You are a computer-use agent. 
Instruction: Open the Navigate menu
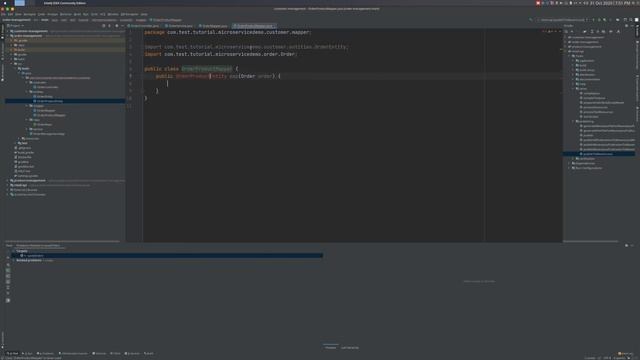click(x=30, y=14)
